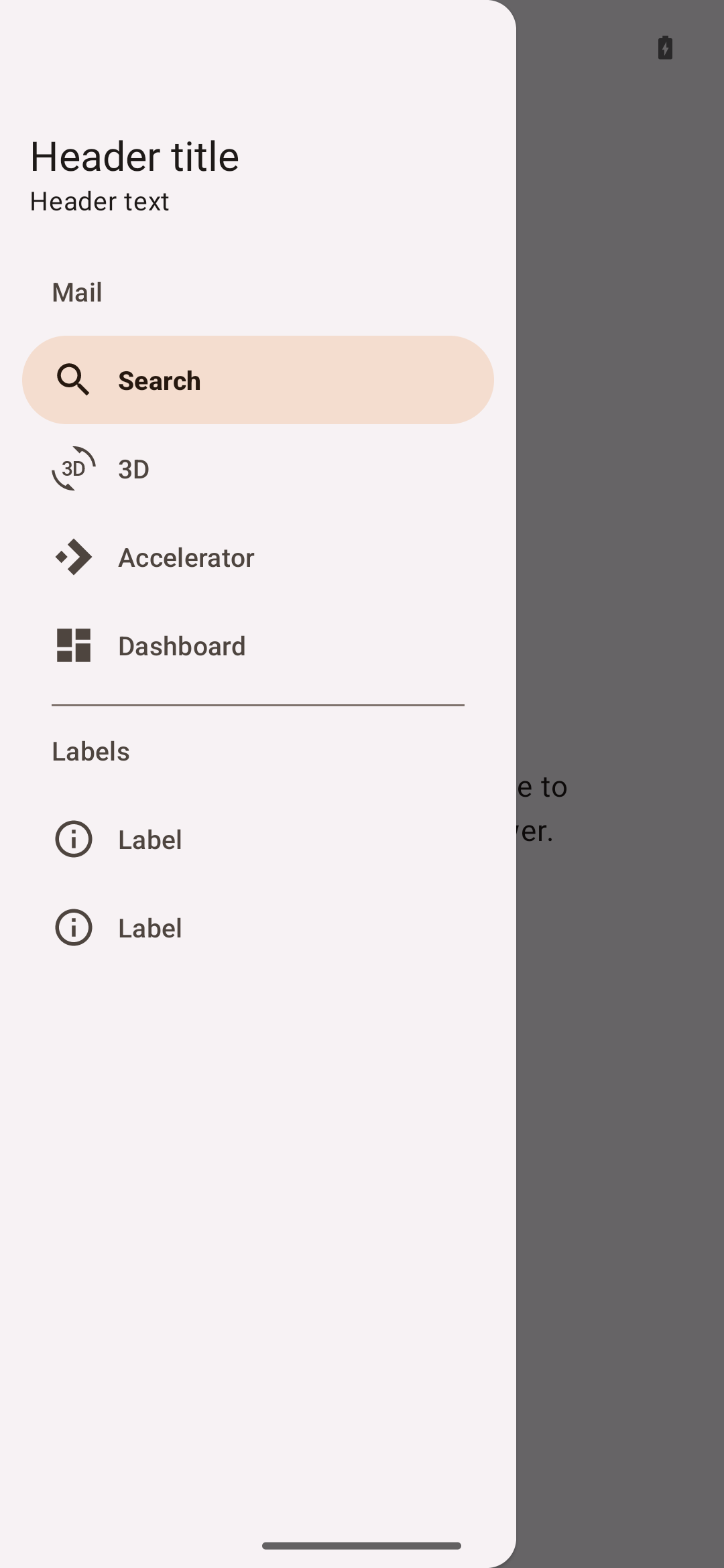Screen dimensions: 724x1568
Task: Click the Header title text
Action: click(x=135, y=155)
